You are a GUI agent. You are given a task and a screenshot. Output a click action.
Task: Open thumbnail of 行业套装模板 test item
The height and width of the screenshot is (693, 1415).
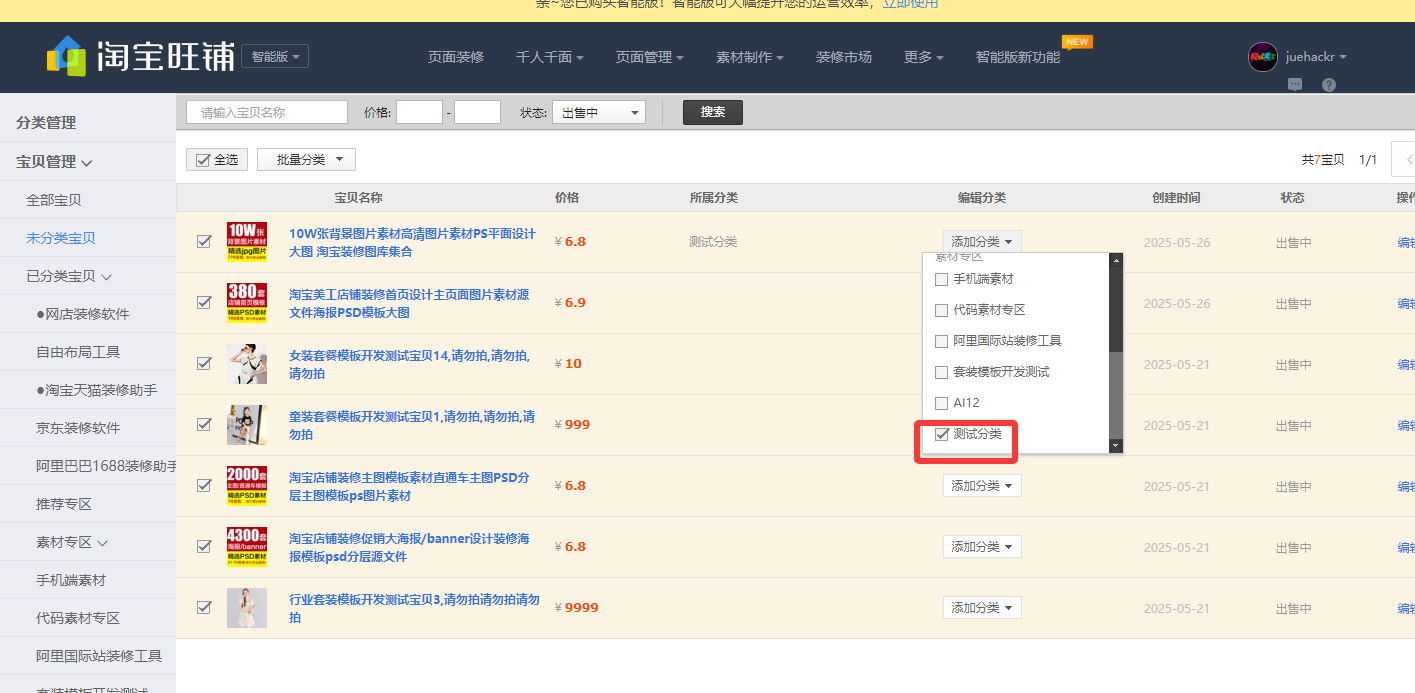click(247, 608)
